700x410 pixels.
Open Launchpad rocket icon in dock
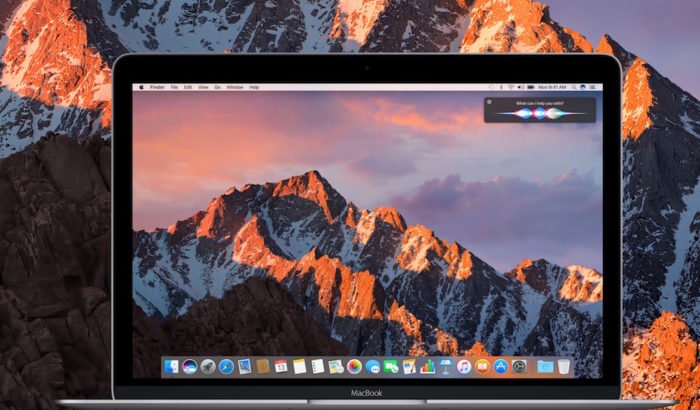click(x=208, y=367)
